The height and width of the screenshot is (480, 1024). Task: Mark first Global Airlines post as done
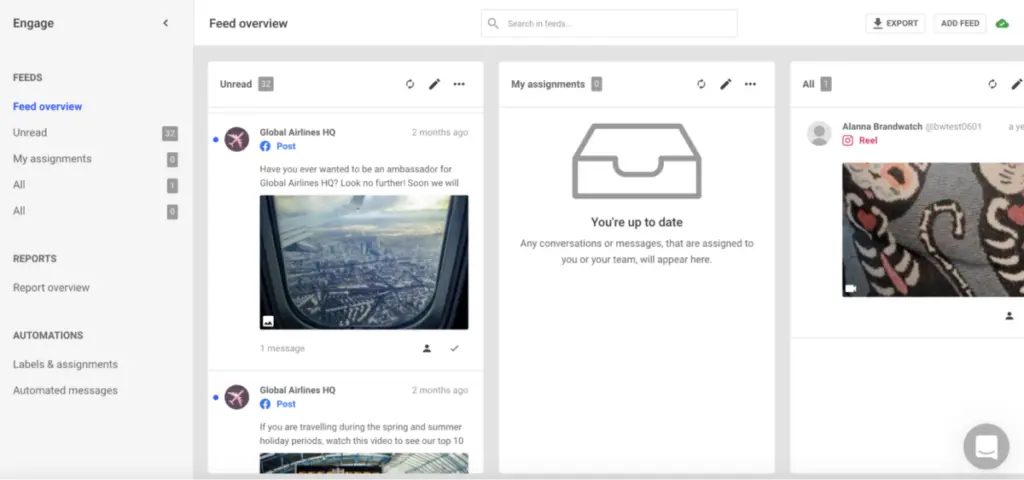point(454,348)
